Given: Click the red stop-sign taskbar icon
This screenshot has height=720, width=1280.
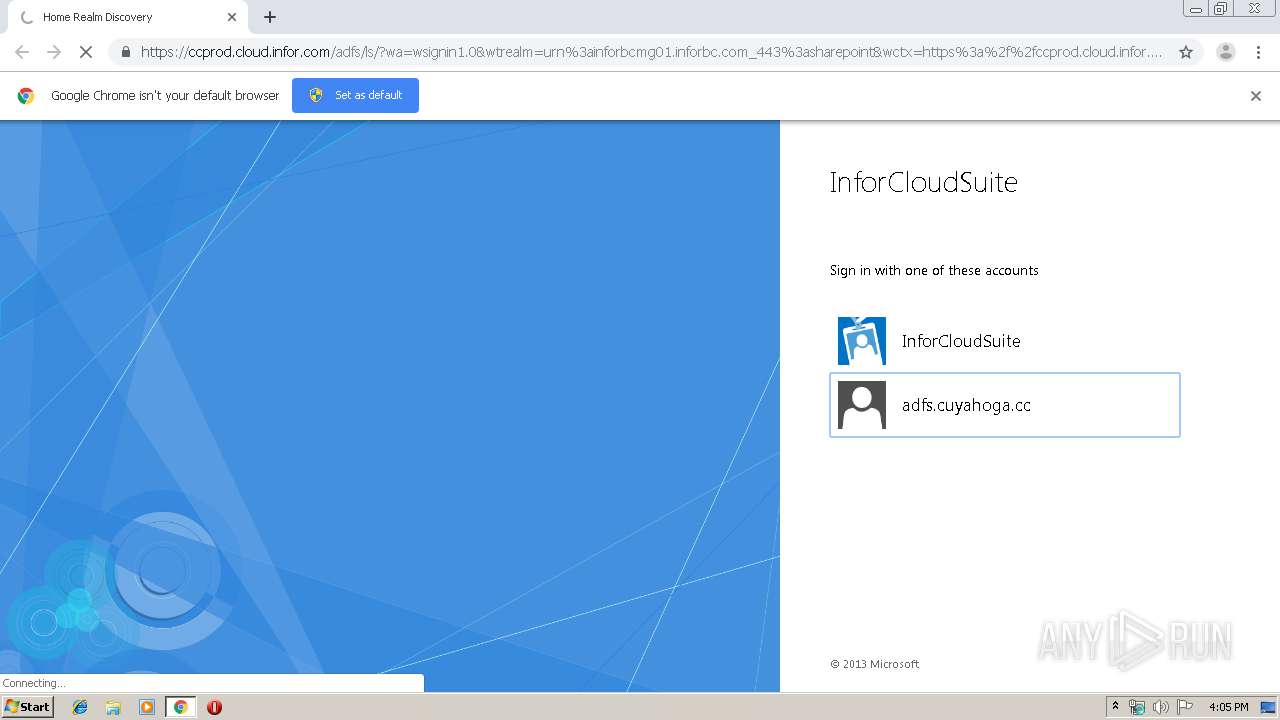Looking at the screenshot, I should (x=214, y=707).
